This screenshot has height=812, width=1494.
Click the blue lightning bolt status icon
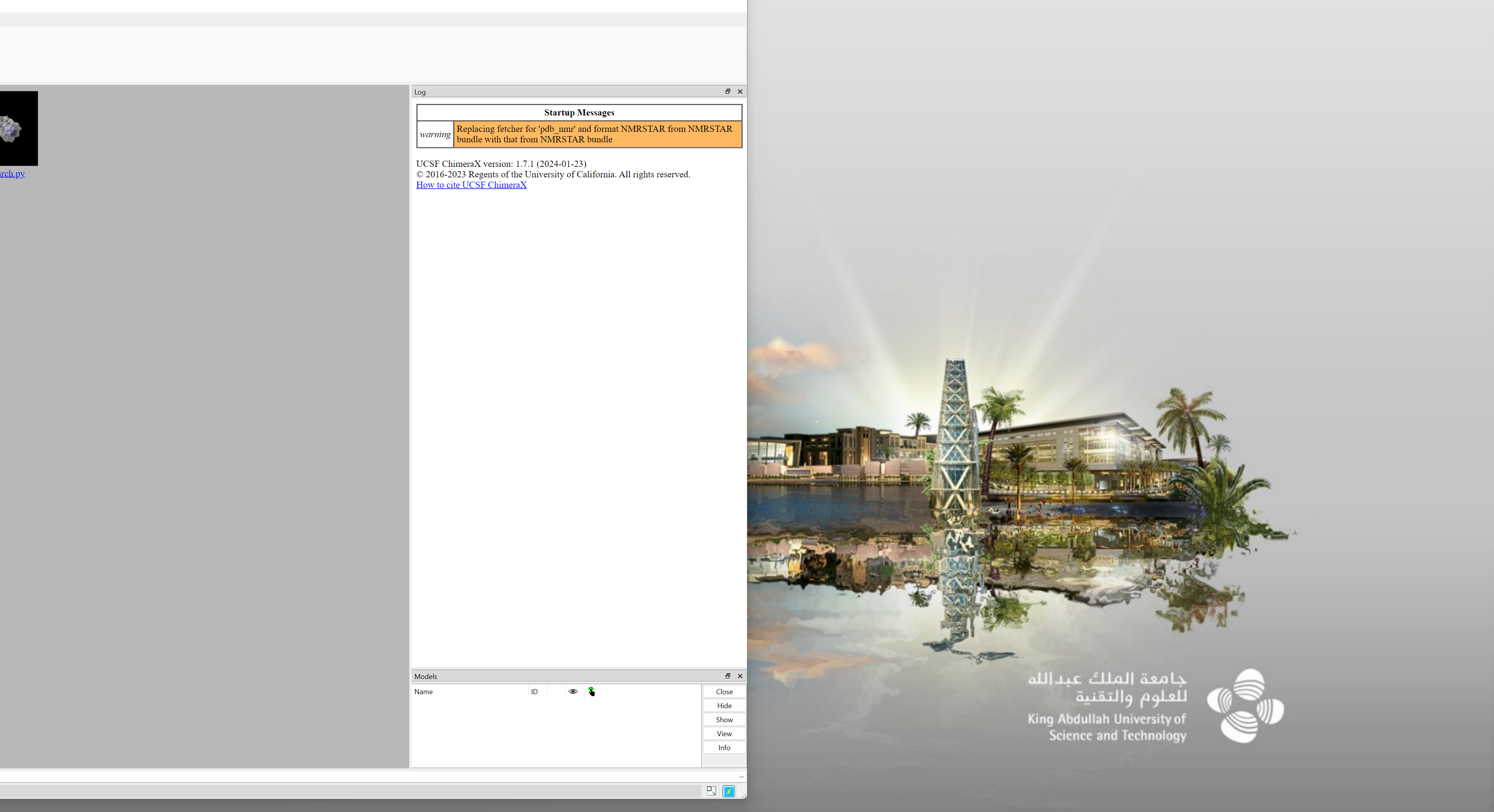click(728, 791)
